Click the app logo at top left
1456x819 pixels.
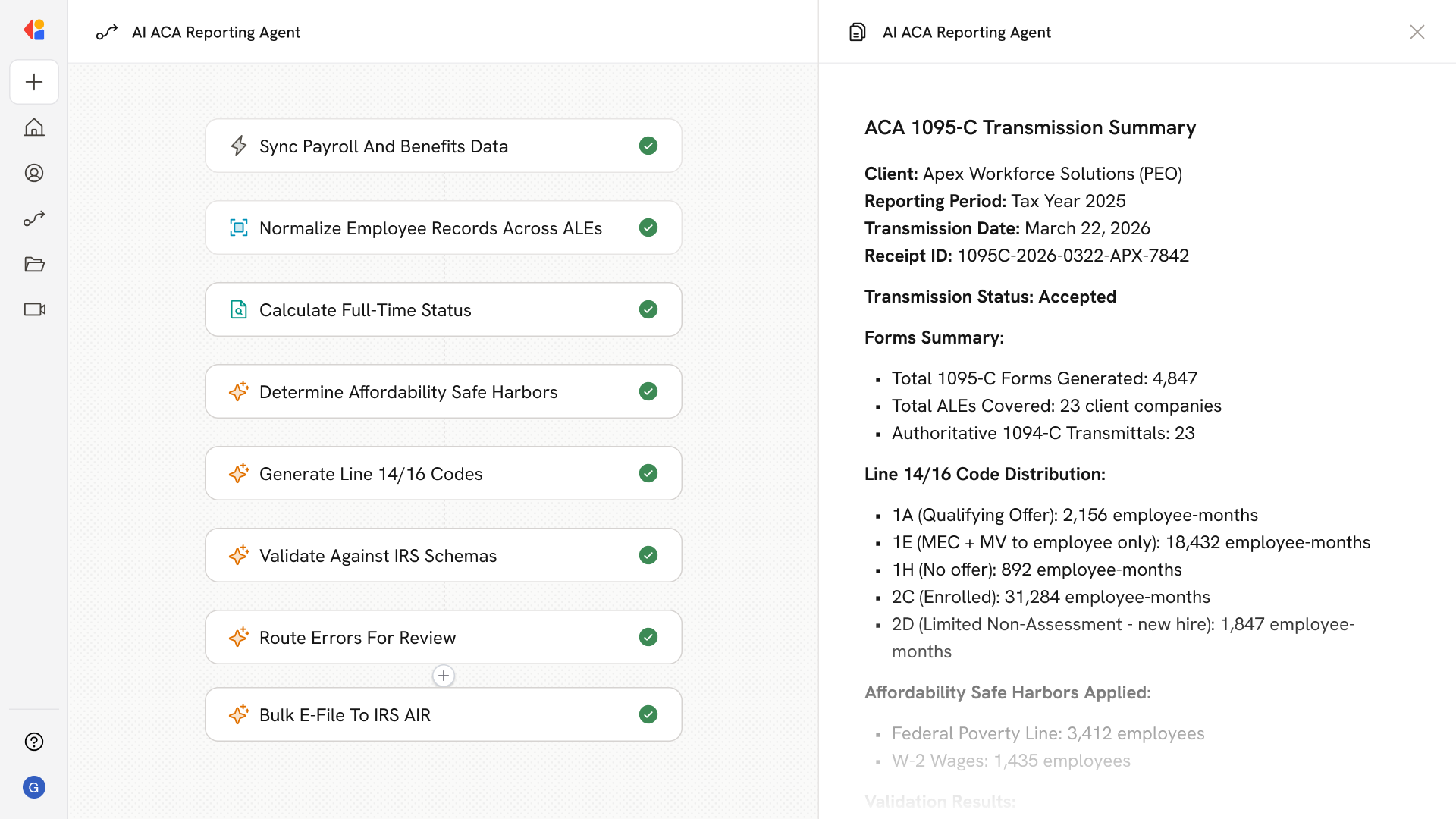tap(34, 30)
